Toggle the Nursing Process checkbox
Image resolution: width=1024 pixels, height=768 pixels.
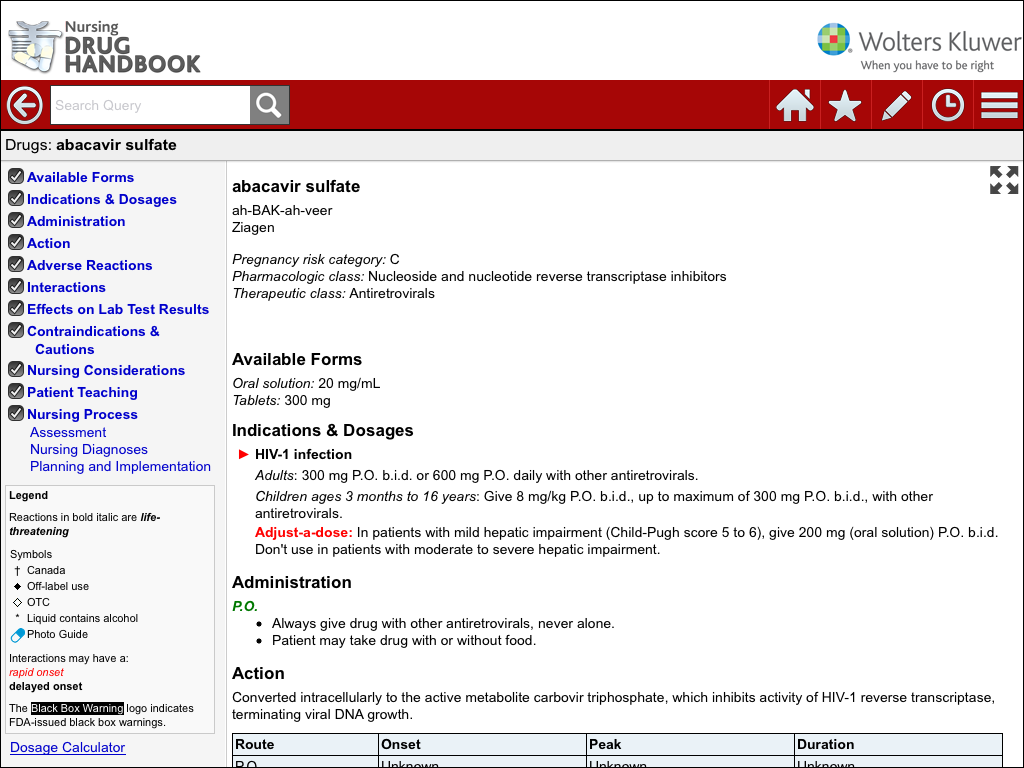(16, 413)
